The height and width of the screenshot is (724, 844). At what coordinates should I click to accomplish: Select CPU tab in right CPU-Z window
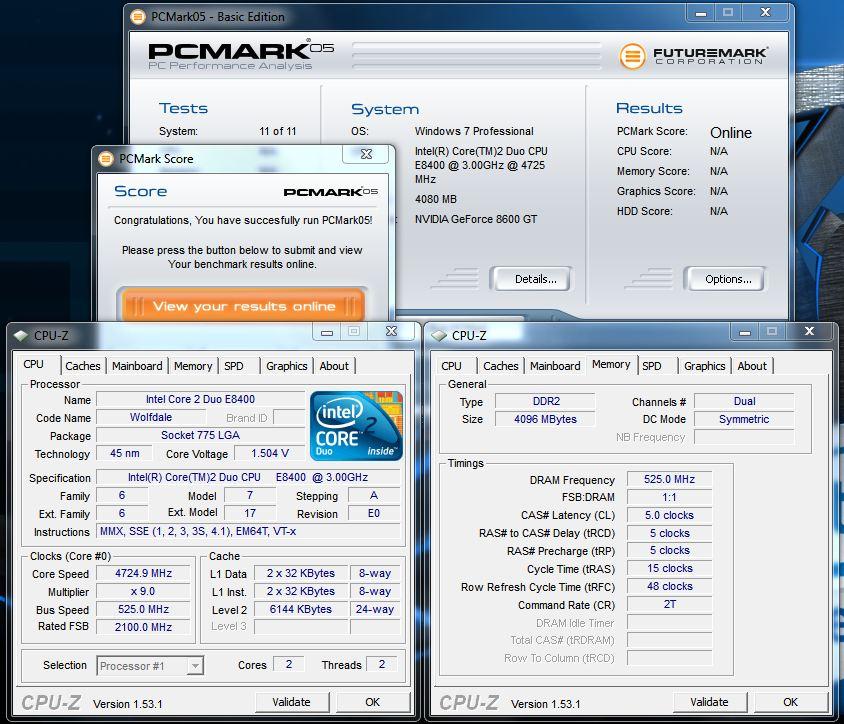click(x=451, y=366)
